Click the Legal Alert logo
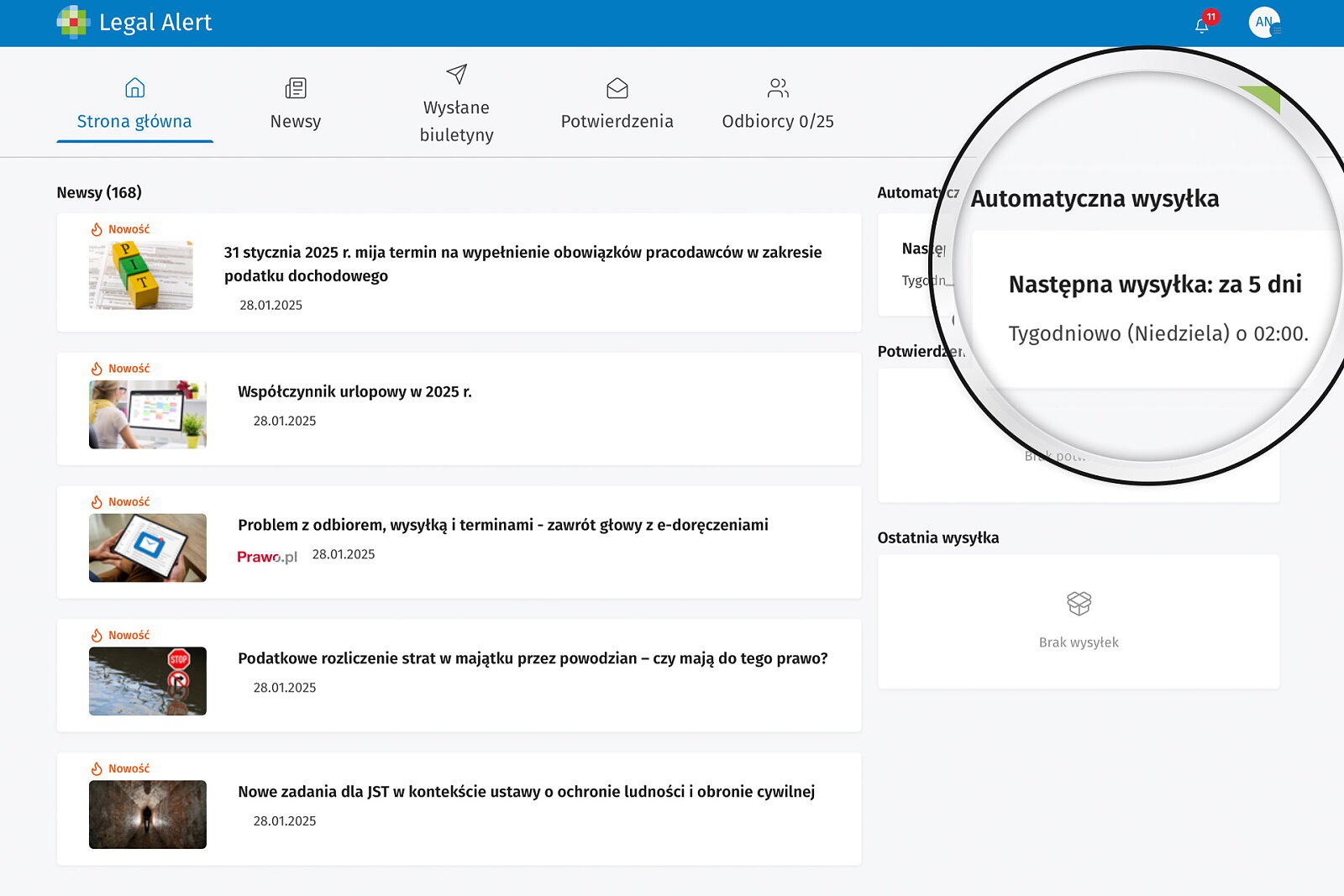 click(134, 23)
